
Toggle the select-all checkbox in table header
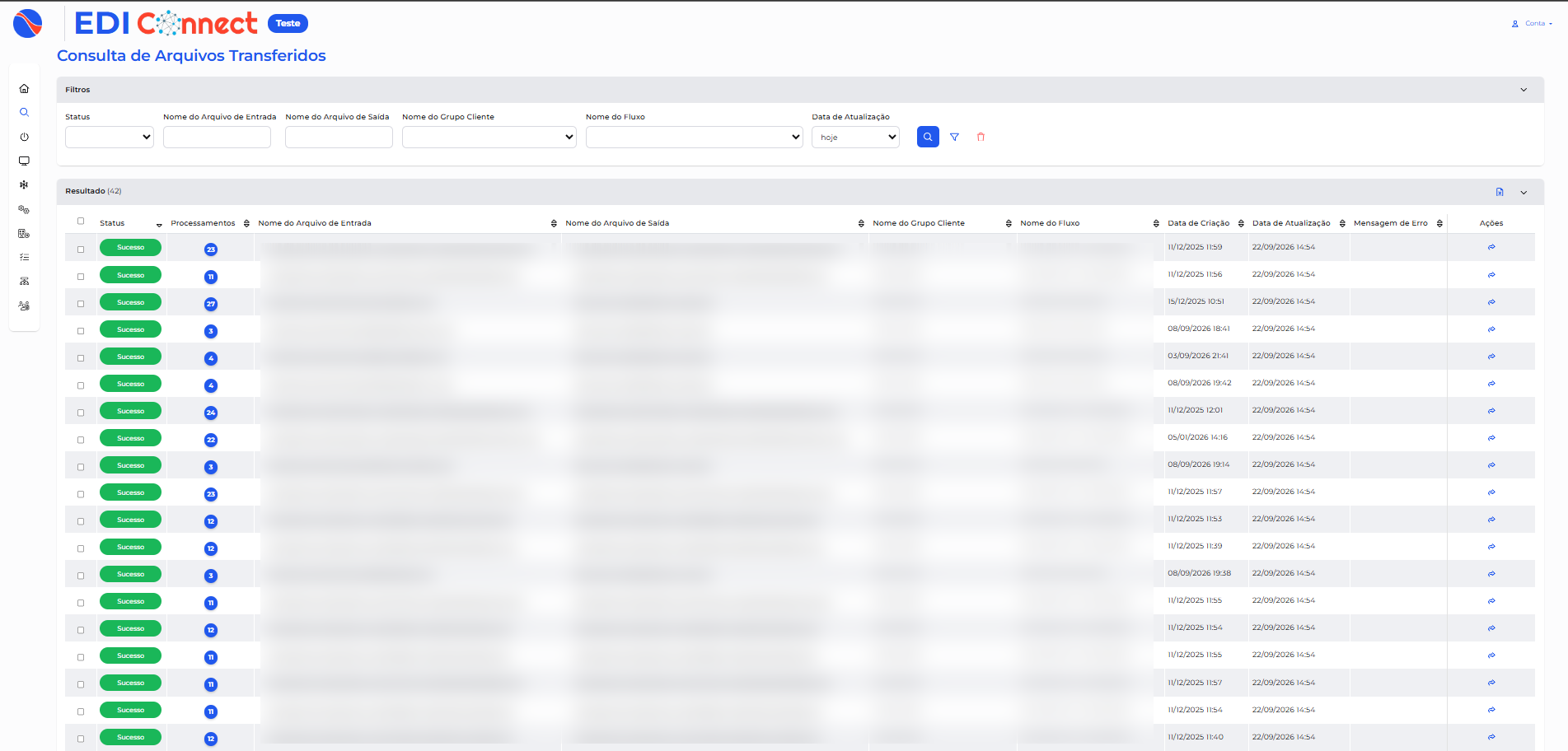(81, 221)
